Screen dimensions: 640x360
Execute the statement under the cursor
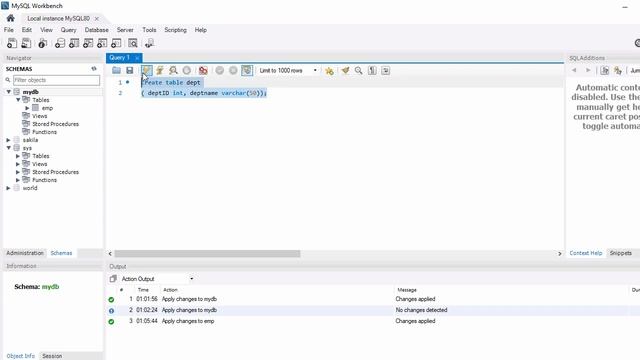click(x=160, y=71)
